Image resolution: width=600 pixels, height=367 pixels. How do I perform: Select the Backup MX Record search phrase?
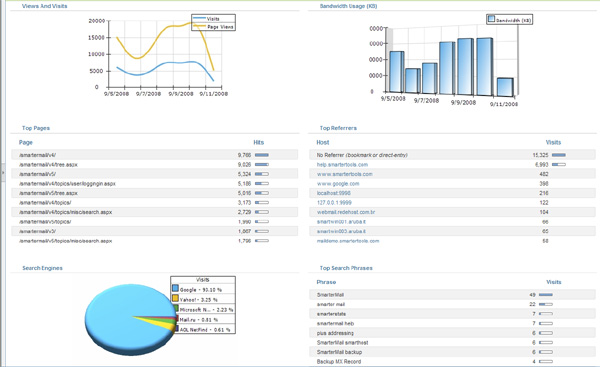[339, 362]
